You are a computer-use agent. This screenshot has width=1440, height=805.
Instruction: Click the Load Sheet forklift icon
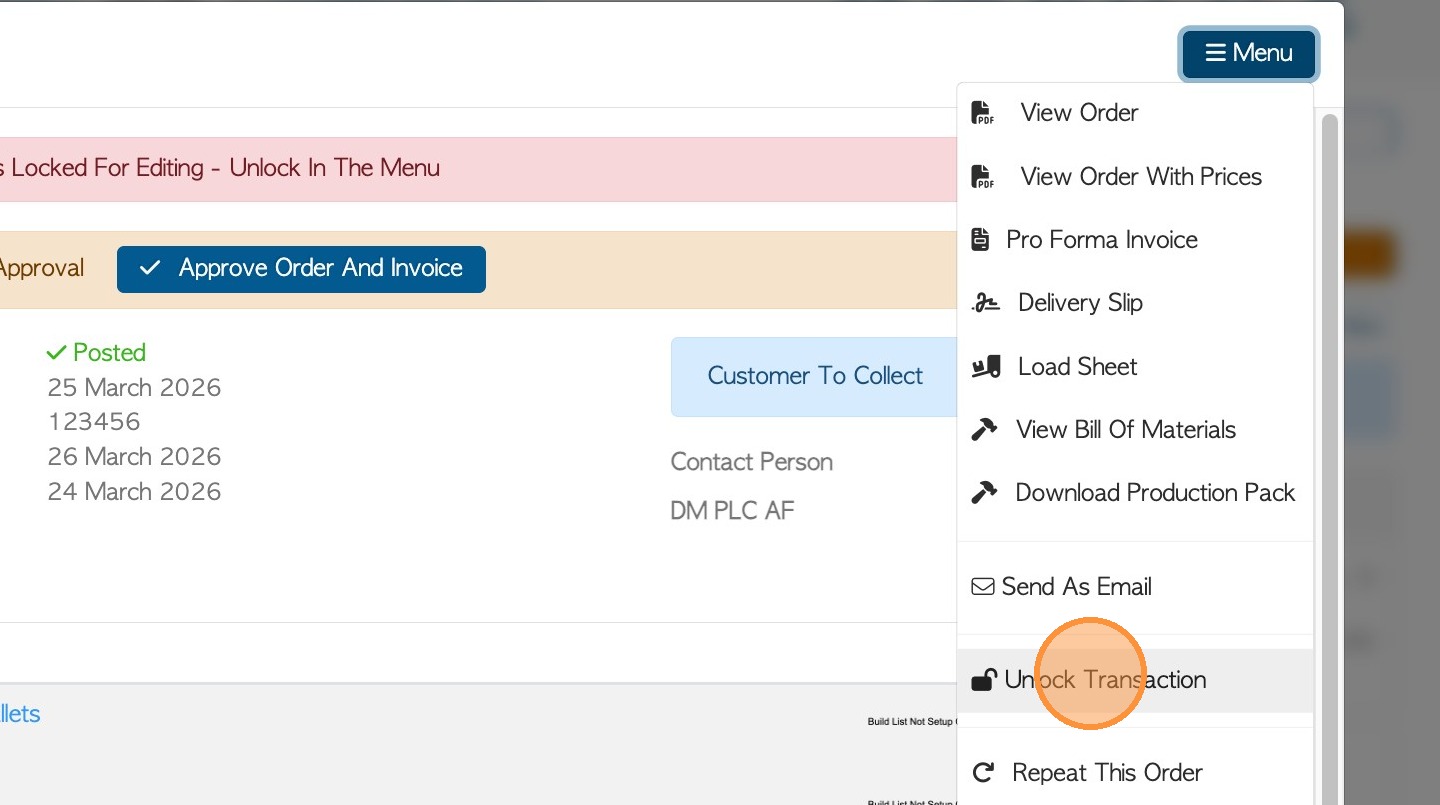[986, 367]
